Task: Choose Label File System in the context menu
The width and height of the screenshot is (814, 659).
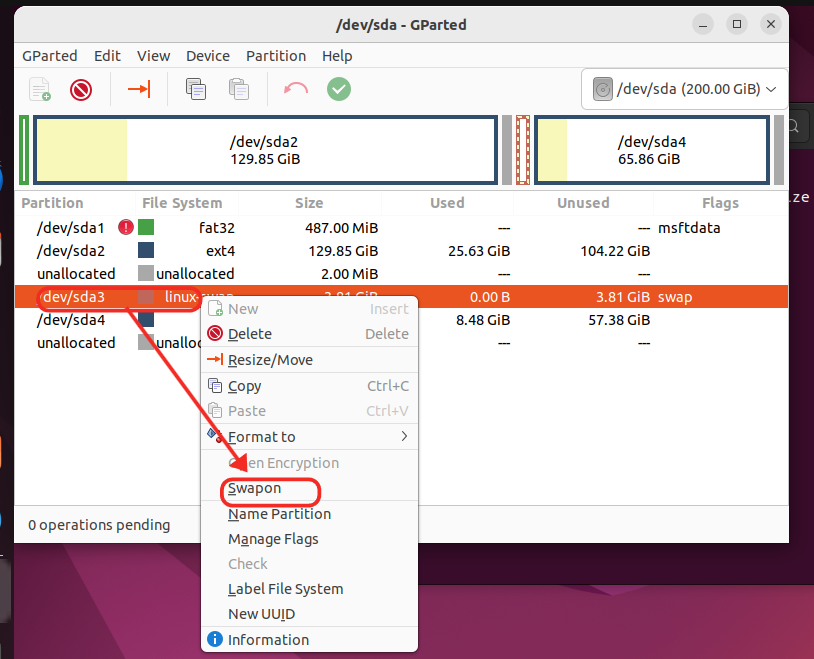Action: coord(309,589)
